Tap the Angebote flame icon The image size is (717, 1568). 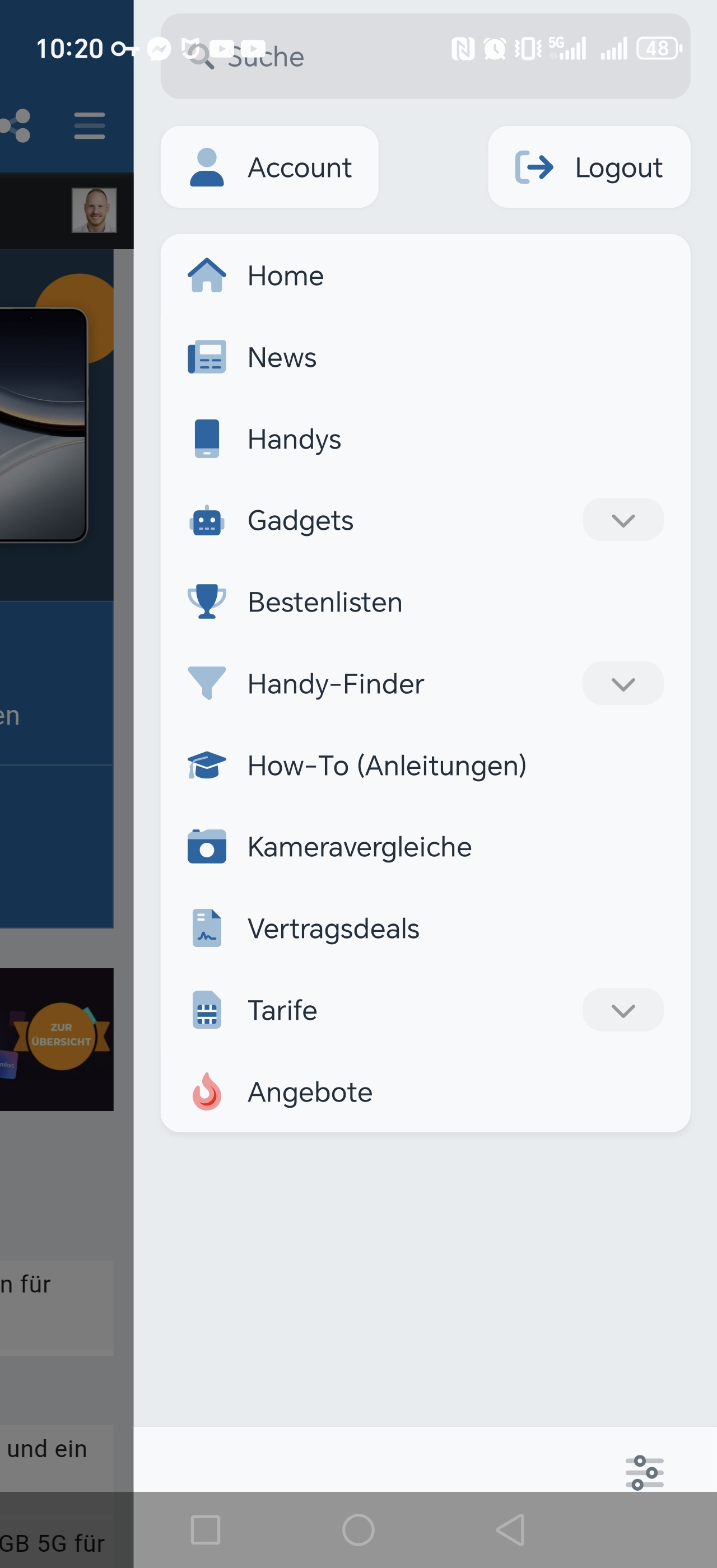[x=206, y=1091]
